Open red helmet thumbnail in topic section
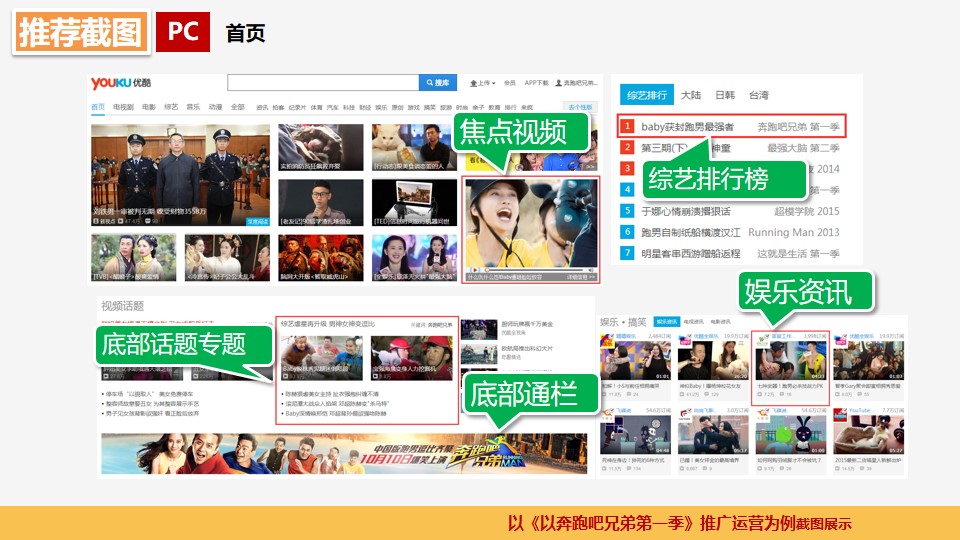Screen dimensions: 960x540 tap(411, 358)
